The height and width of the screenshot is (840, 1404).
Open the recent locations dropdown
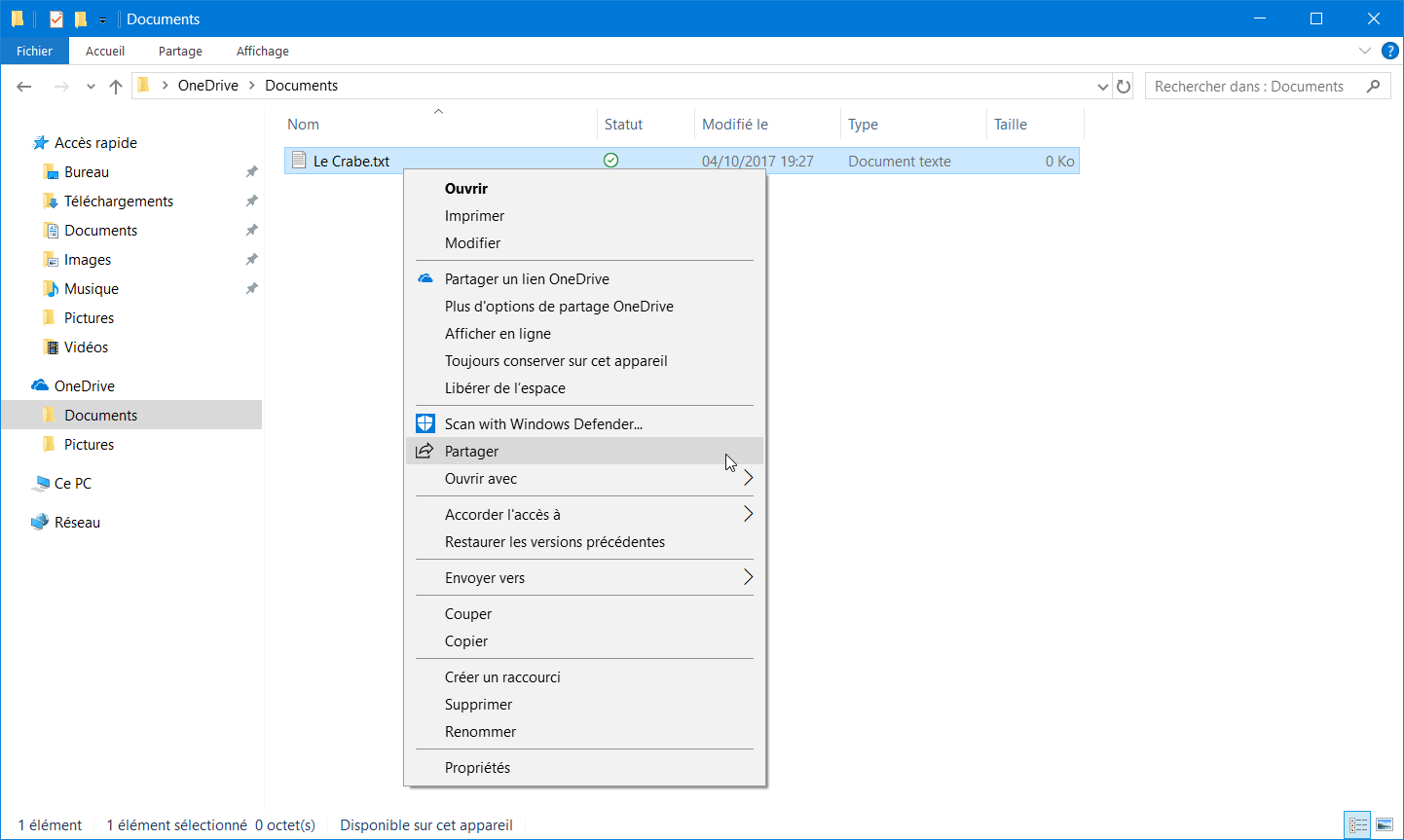point(91,87)
